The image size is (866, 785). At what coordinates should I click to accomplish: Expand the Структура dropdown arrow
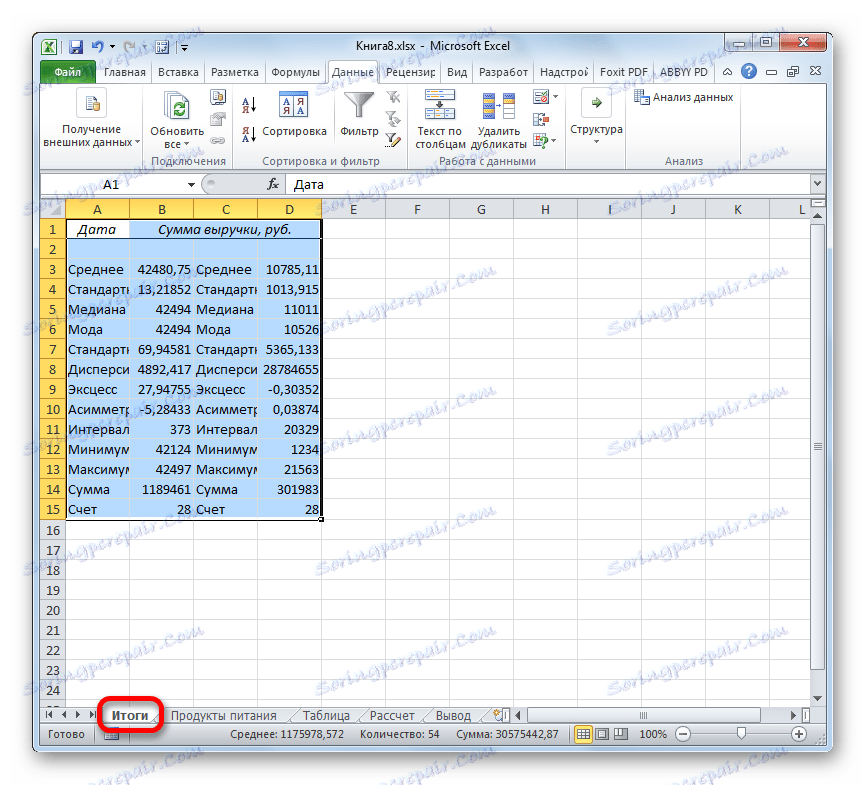pos(596,142)
